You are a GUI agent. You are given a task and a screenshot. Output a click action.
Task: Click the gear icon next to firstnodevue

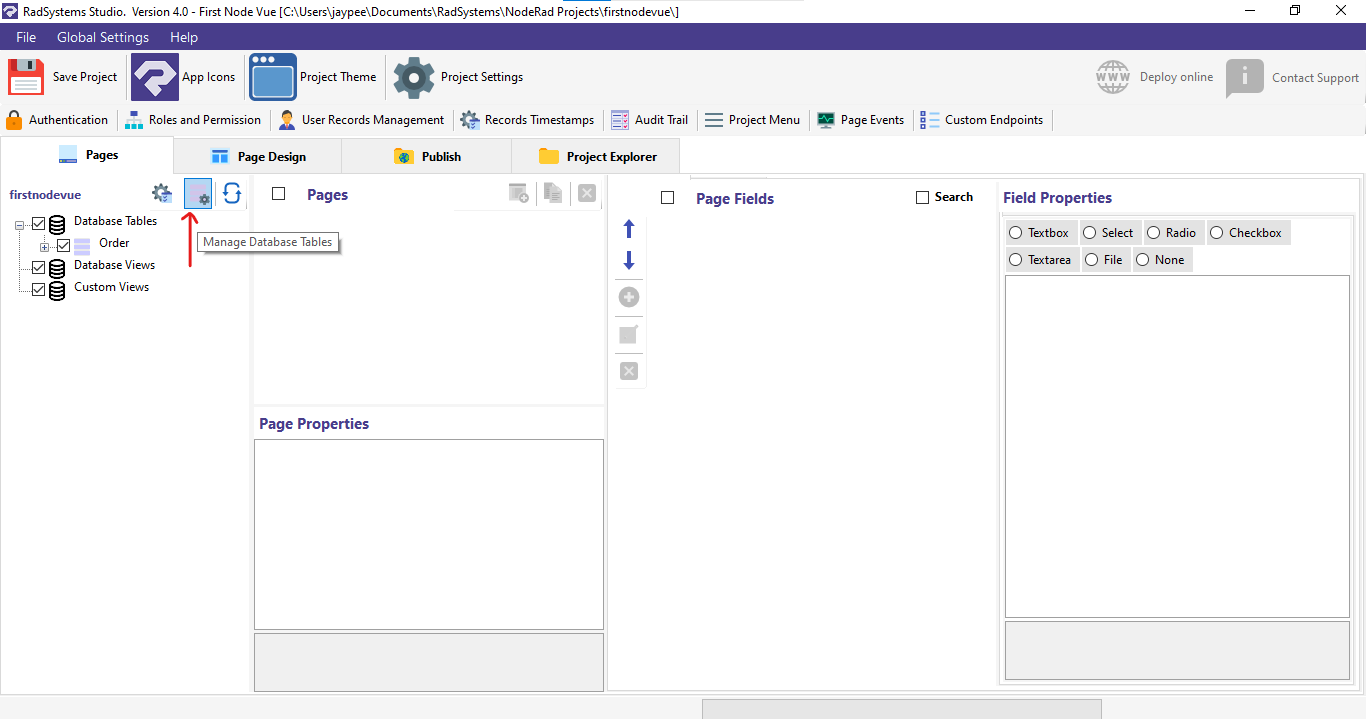tap(161, 194)
